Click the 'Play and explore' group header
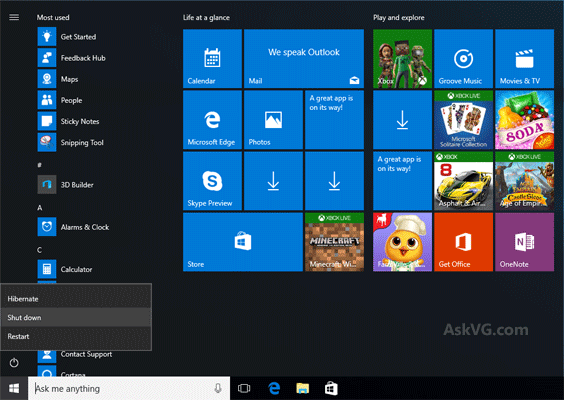This screenshot has width=564, height=400. 399,17
